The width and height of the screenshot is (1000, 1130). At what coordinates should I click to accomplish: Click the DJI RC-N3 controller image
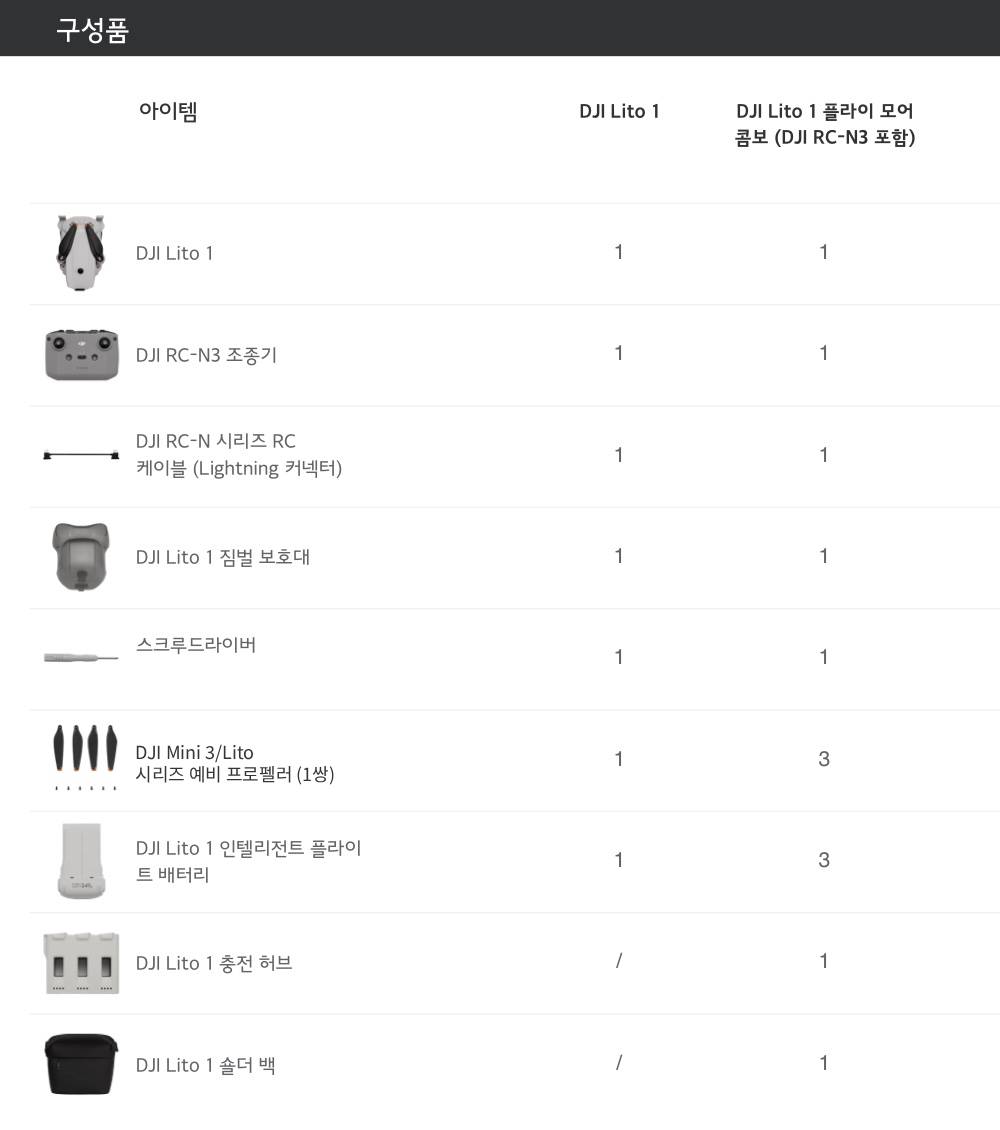click(x=81, y=355)
